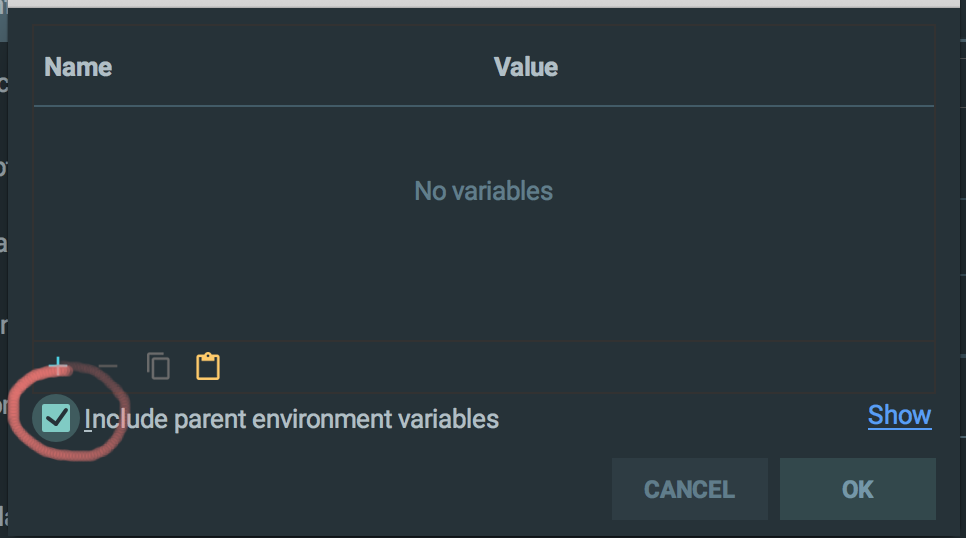Click the empty header space between Name and Value
The image size is (966, 538).
(x=300, y=67)
